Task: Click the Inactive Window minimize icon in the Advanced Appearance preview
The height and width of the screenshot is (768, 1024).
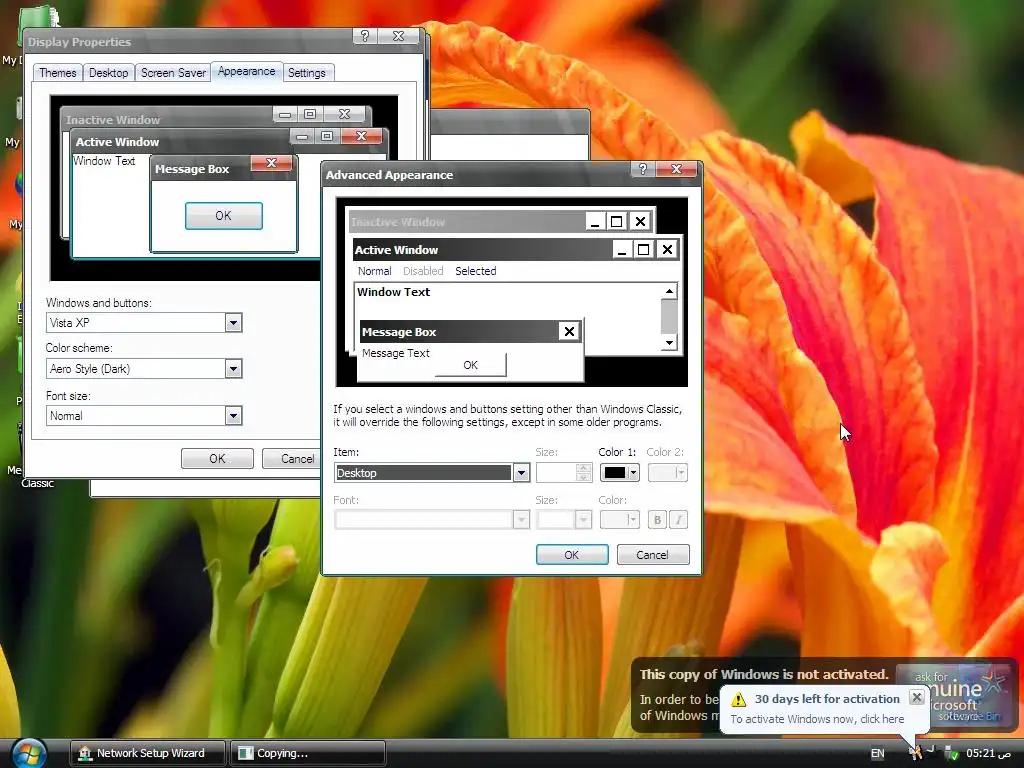Action: point(595,221)
